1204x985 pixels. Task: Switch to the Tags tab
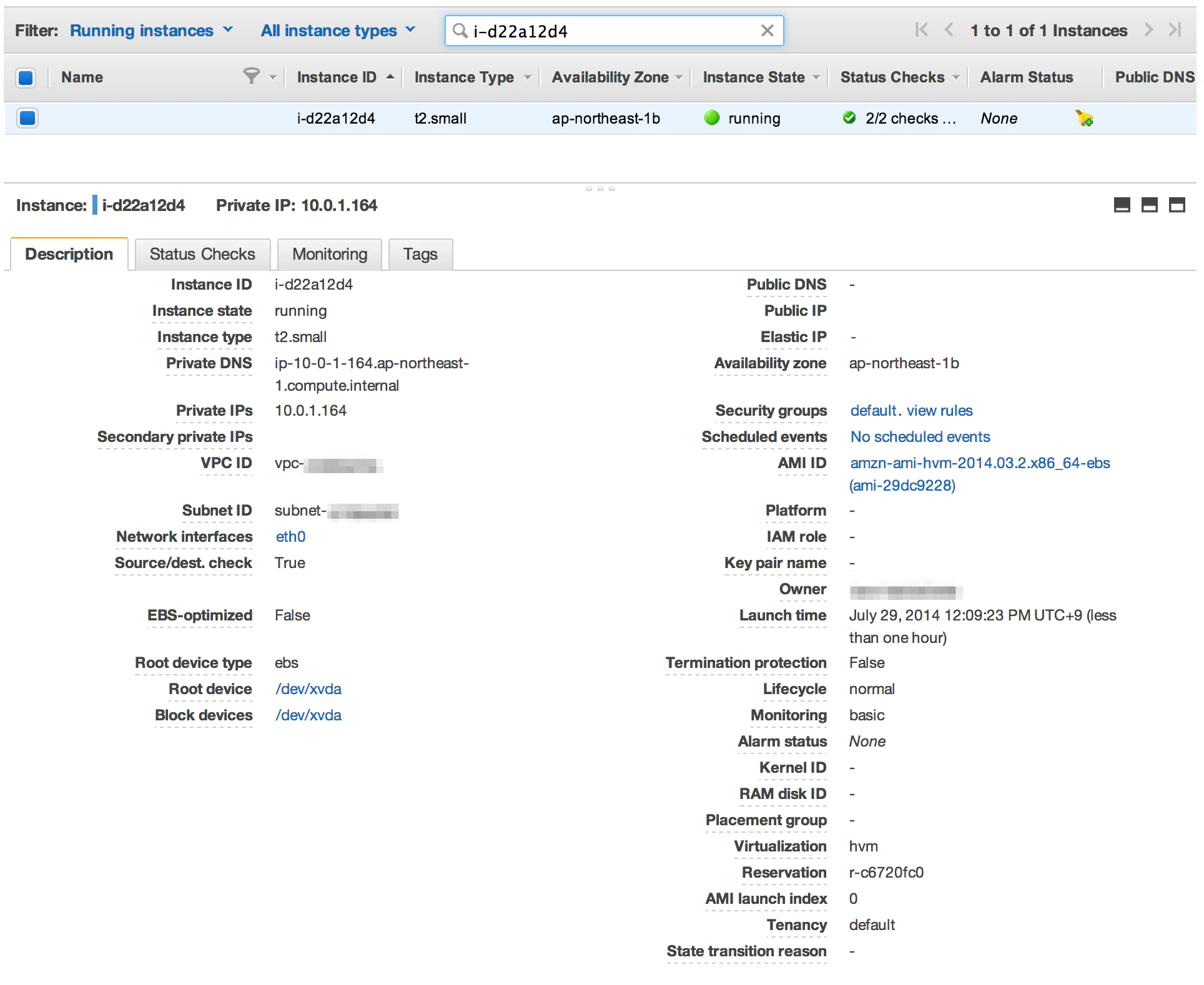click(420, 254)
